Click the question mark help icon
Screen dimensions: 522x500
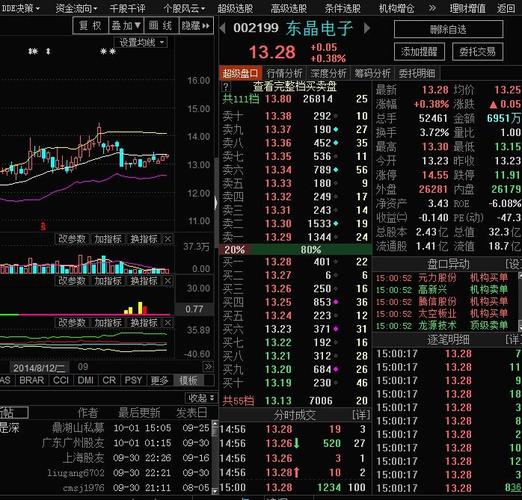226,87
